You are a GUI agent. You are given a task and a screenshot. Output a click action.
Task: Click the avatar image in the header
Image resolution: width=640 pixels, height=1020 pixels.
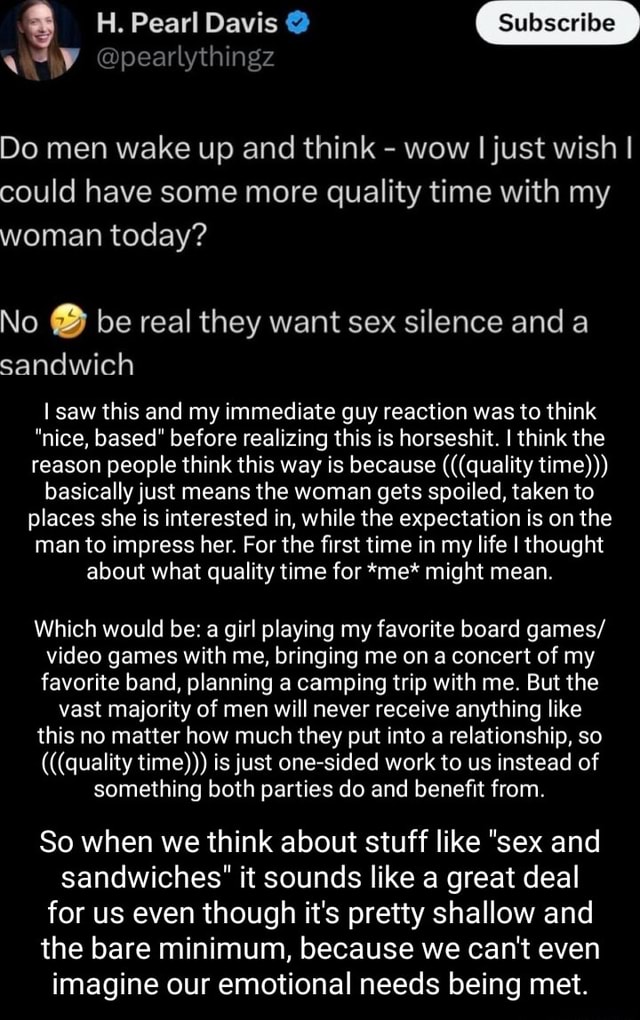(x=40, y=40)
